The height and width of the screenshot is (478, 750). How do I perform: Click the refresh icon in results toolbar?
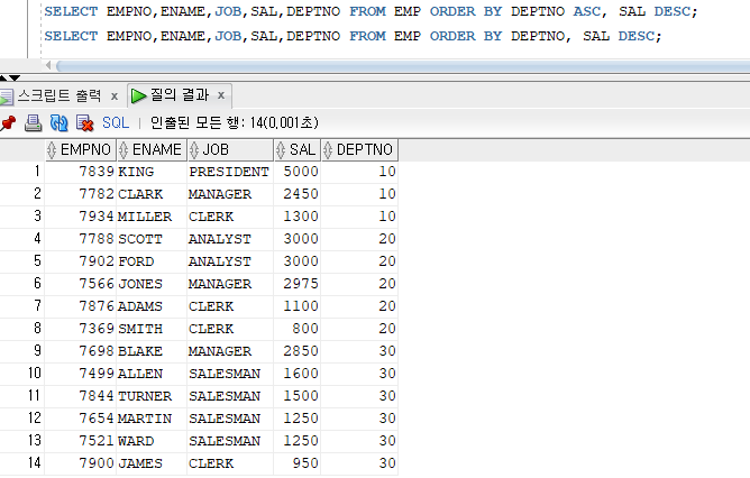59,123
